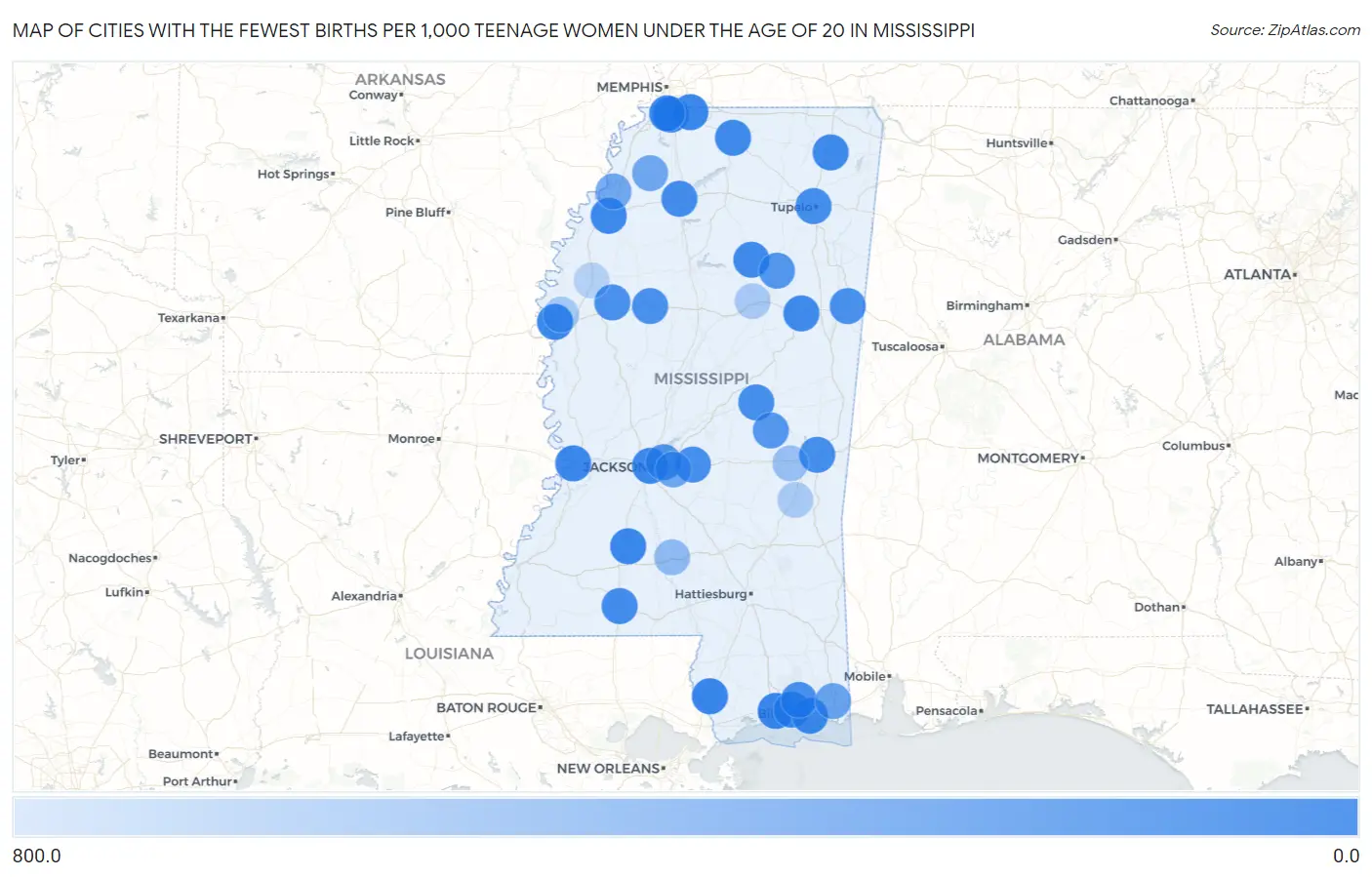The width and height of the screenshot is (1372, 877).
Task: Click the Dothan city label
Action: point(1157,607)
